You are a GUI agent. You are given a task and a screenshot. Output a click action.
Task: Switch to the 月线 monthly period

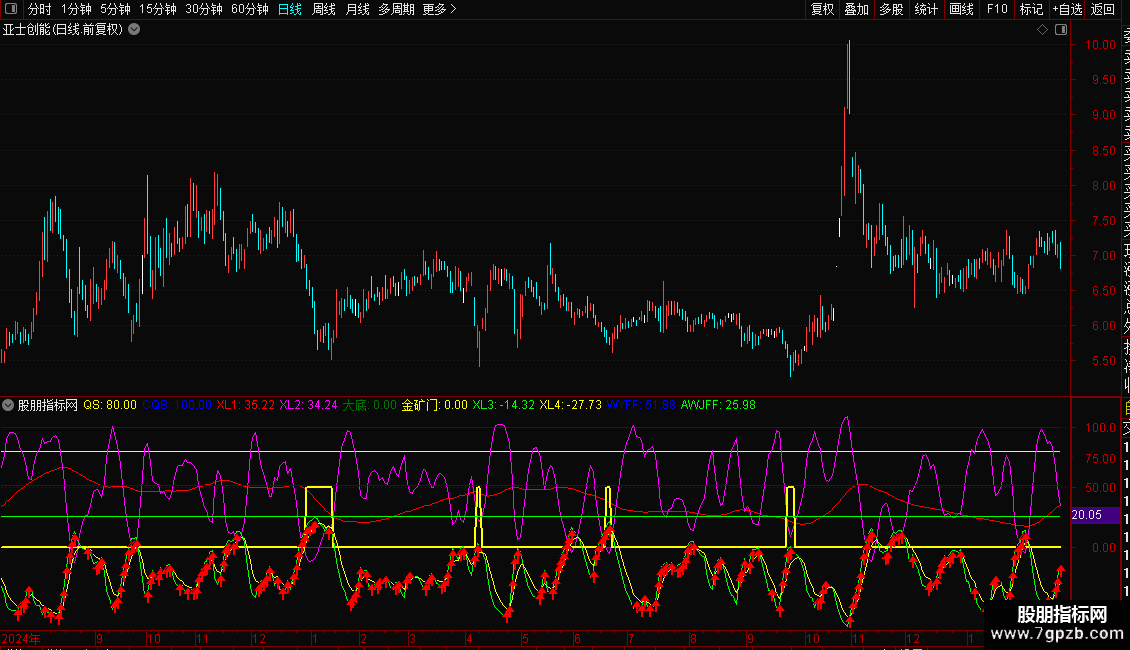[x=357, y=9]
